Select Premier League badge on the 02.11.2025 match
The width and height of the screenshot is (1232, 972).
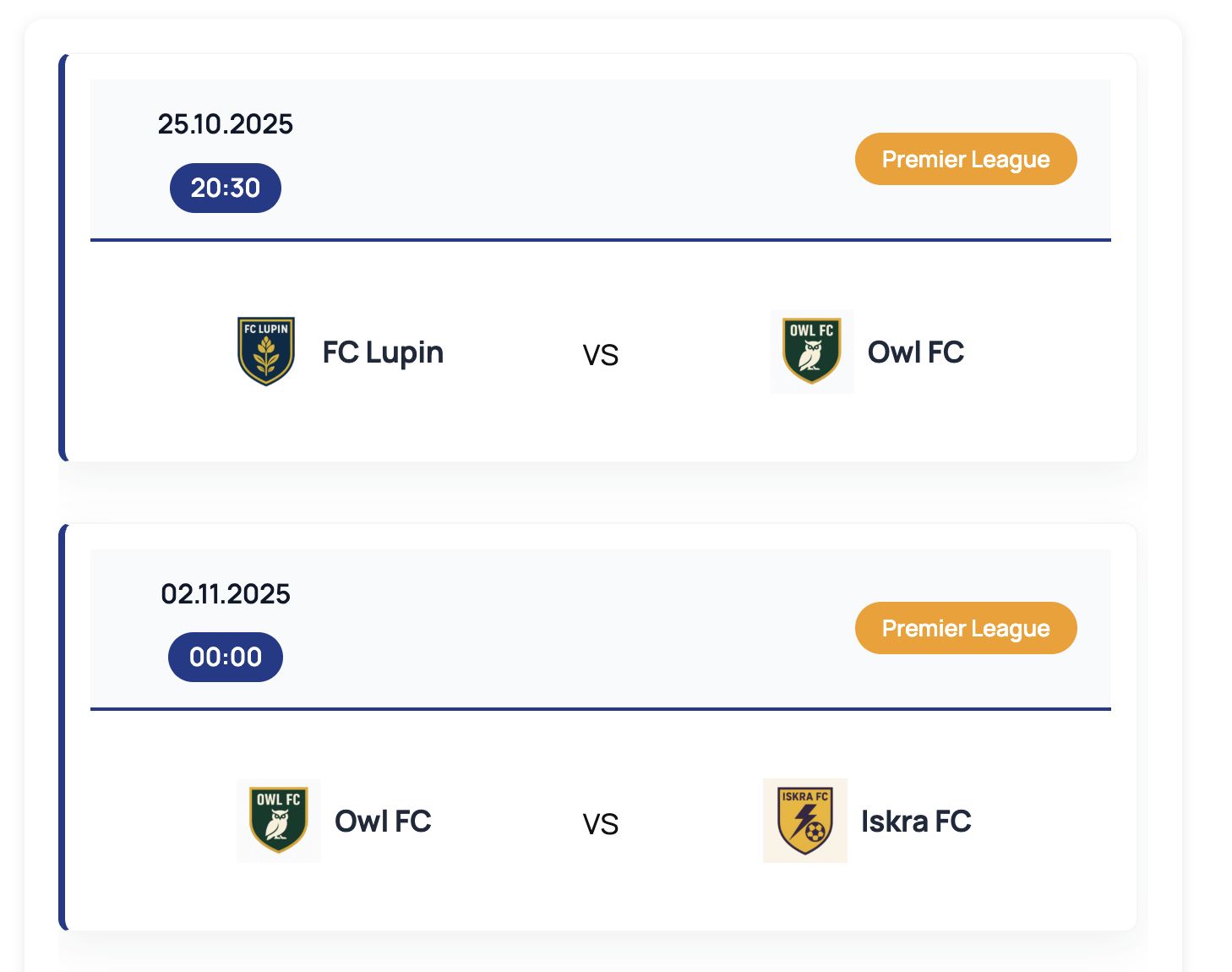966,628
